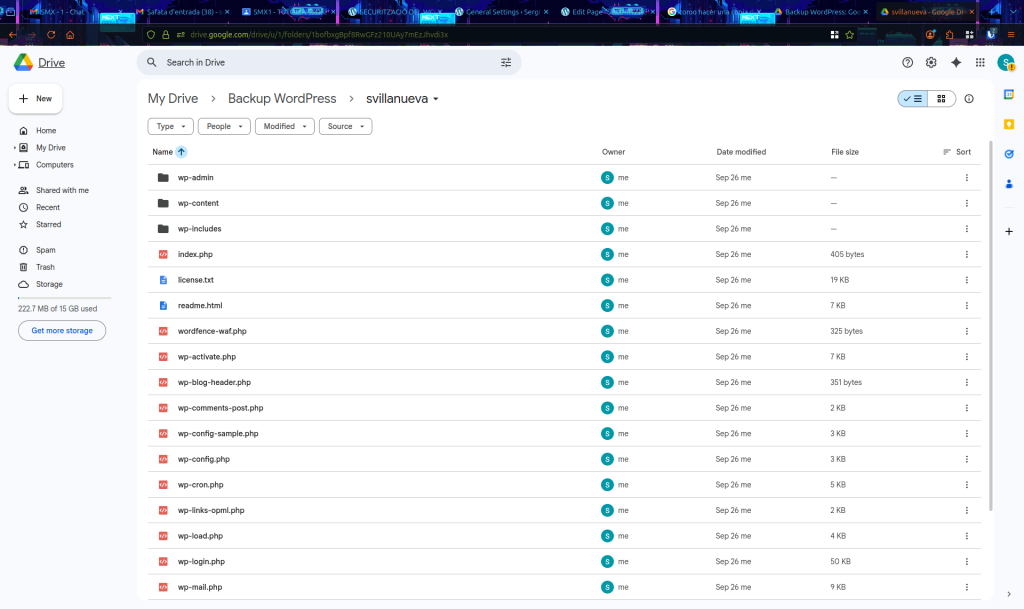Open the Google apps grid

pyautogui.click(x=980, y=62)
